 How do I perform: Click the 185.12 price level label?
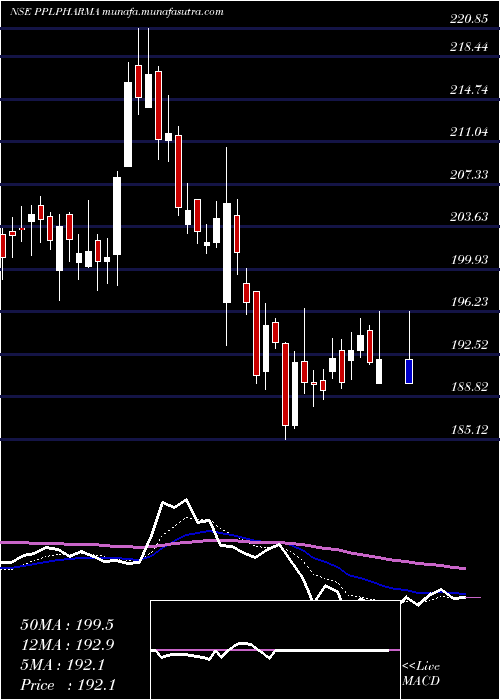click(469, 430)
